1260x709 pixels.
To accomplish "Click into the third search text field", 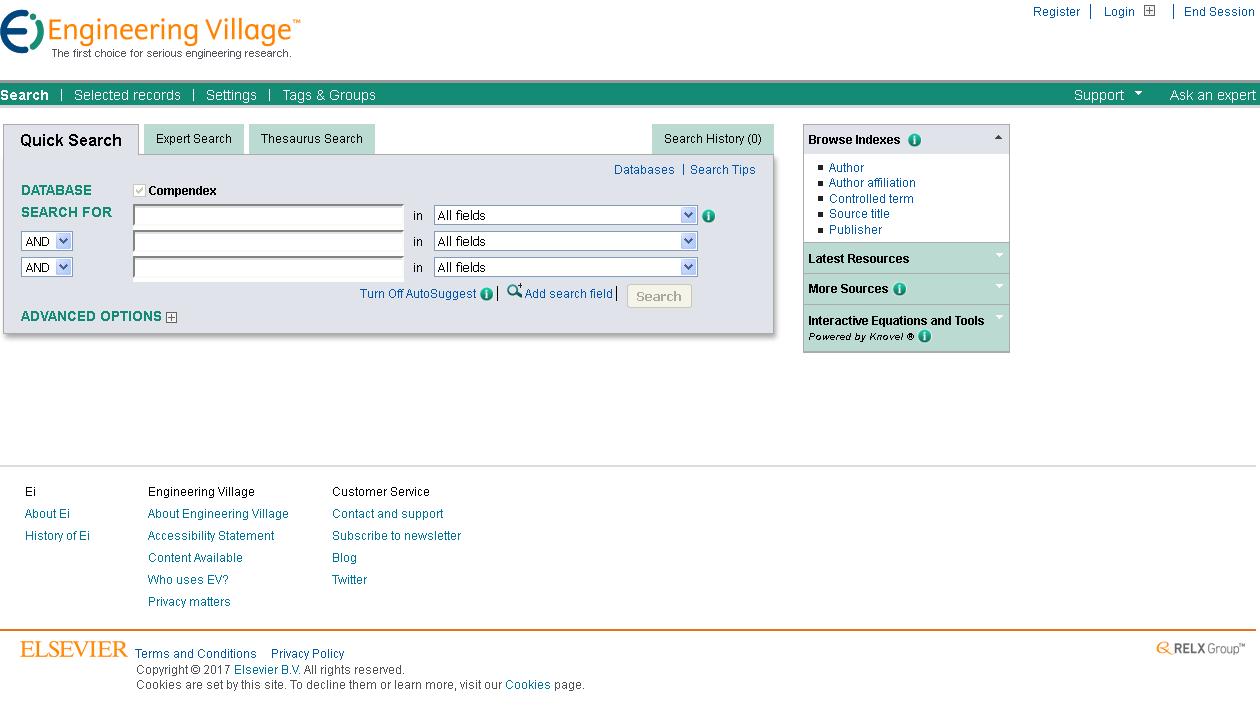I will 269,268.
